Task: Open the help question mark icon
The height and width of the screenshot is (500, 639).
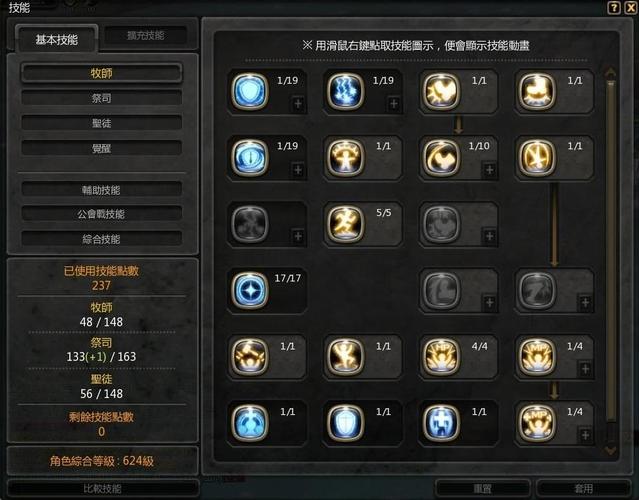Action: tap(614, 8)
